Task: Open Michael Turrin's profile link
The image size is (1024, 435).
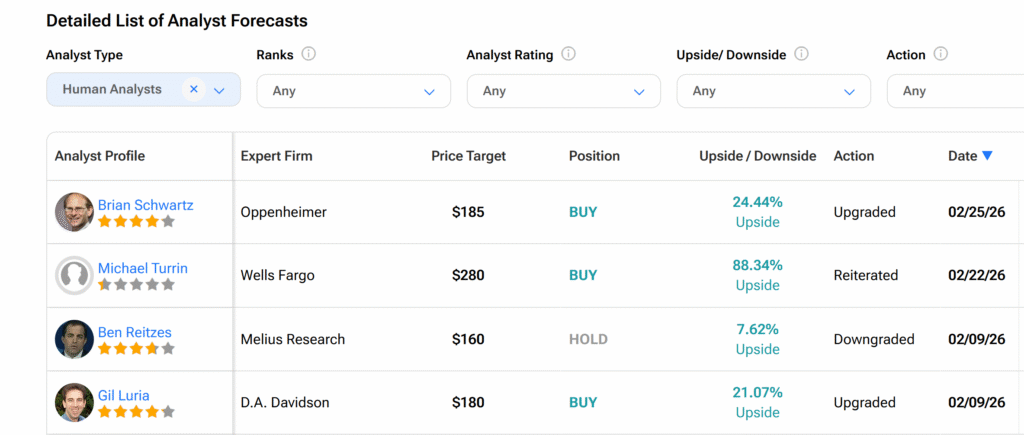Action: point(142,268)
